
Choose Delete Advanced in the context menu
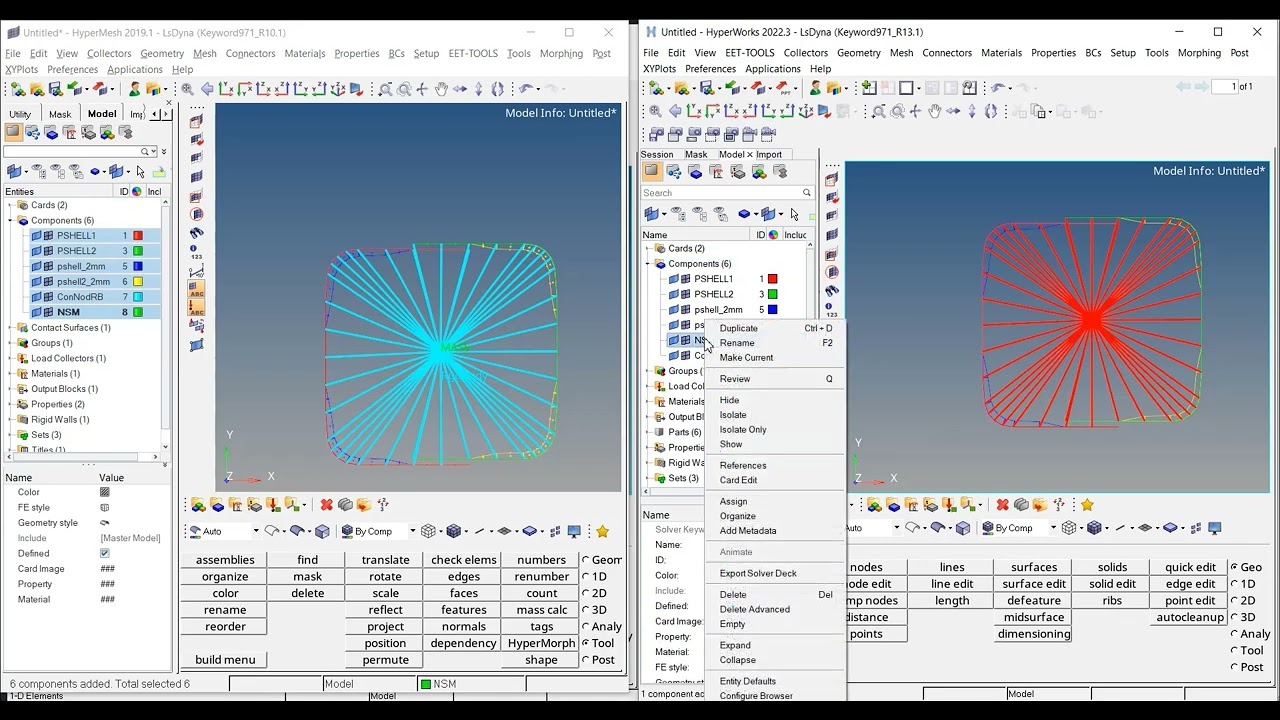point(754,609)
